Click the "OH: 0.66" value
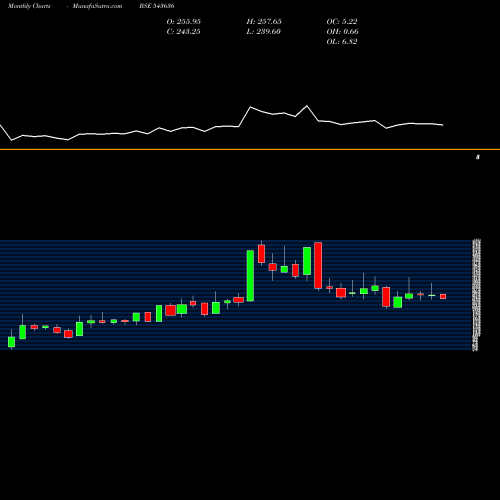500x500 pixels. (343, 31)
